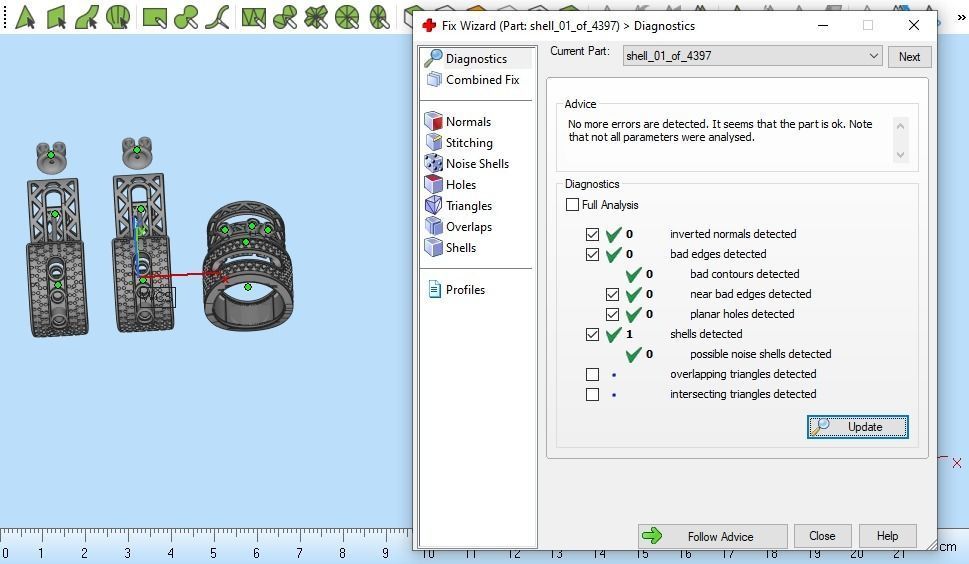This screenshot has height=564, width=969.
Task: Choose the oval wheel marking tool
Action: tap(379, 17)
